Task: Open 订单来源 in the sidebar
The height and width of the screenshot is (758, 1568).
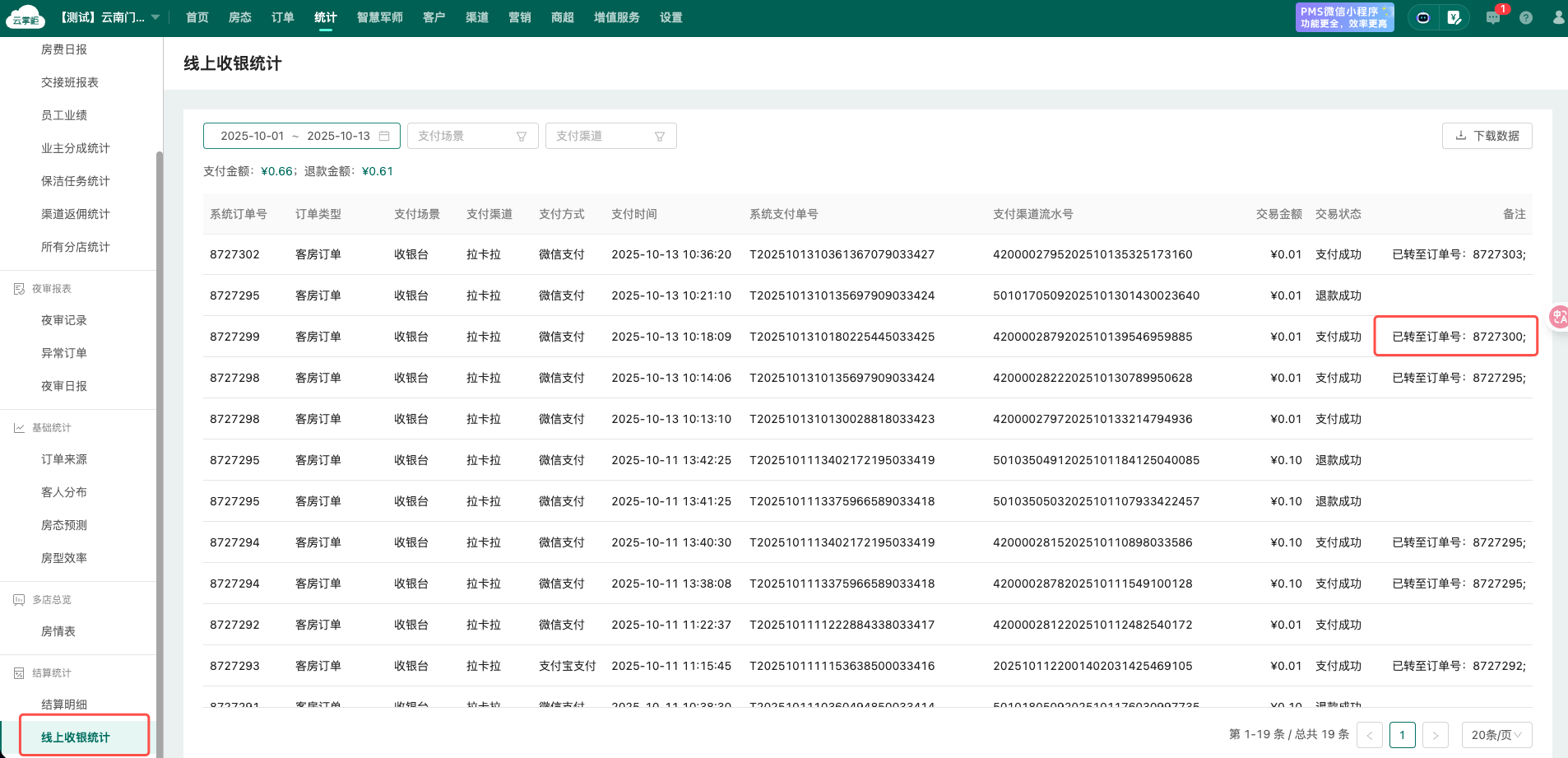Action: click(x=64, y=459)
